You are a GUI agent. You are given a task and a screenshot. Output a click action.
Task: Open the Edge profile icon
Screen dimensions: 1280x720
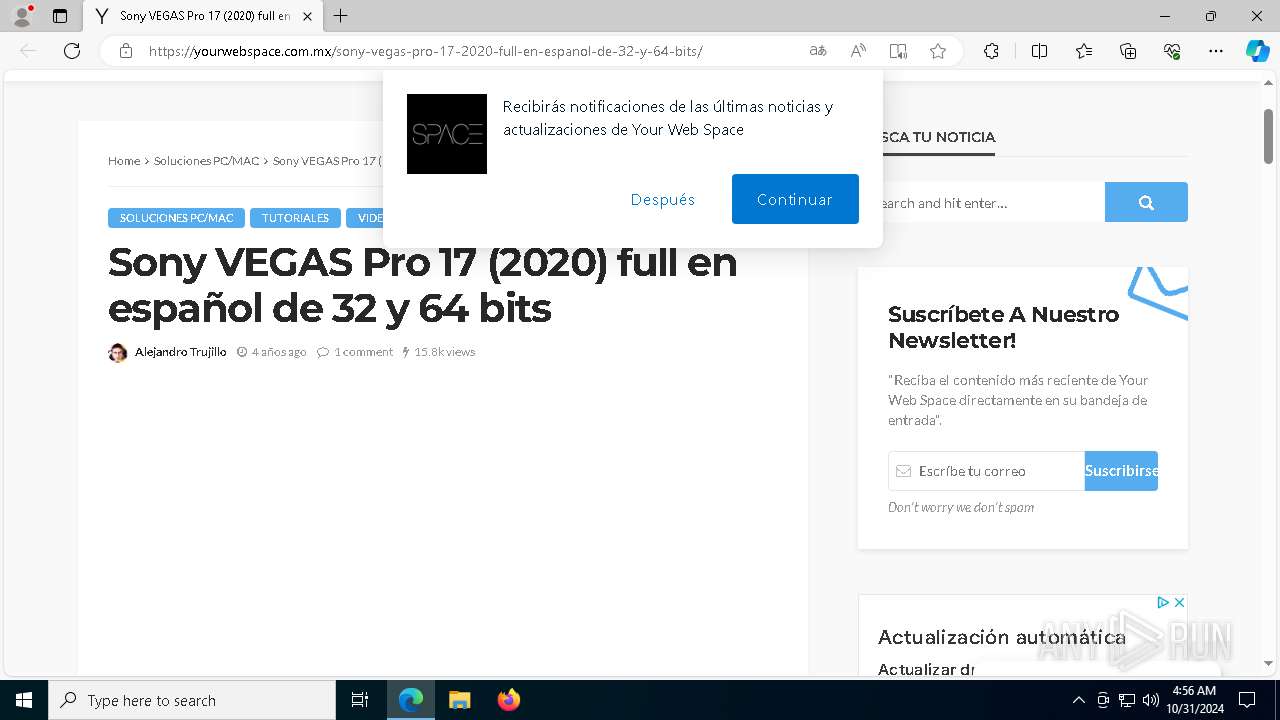point(22,16)
